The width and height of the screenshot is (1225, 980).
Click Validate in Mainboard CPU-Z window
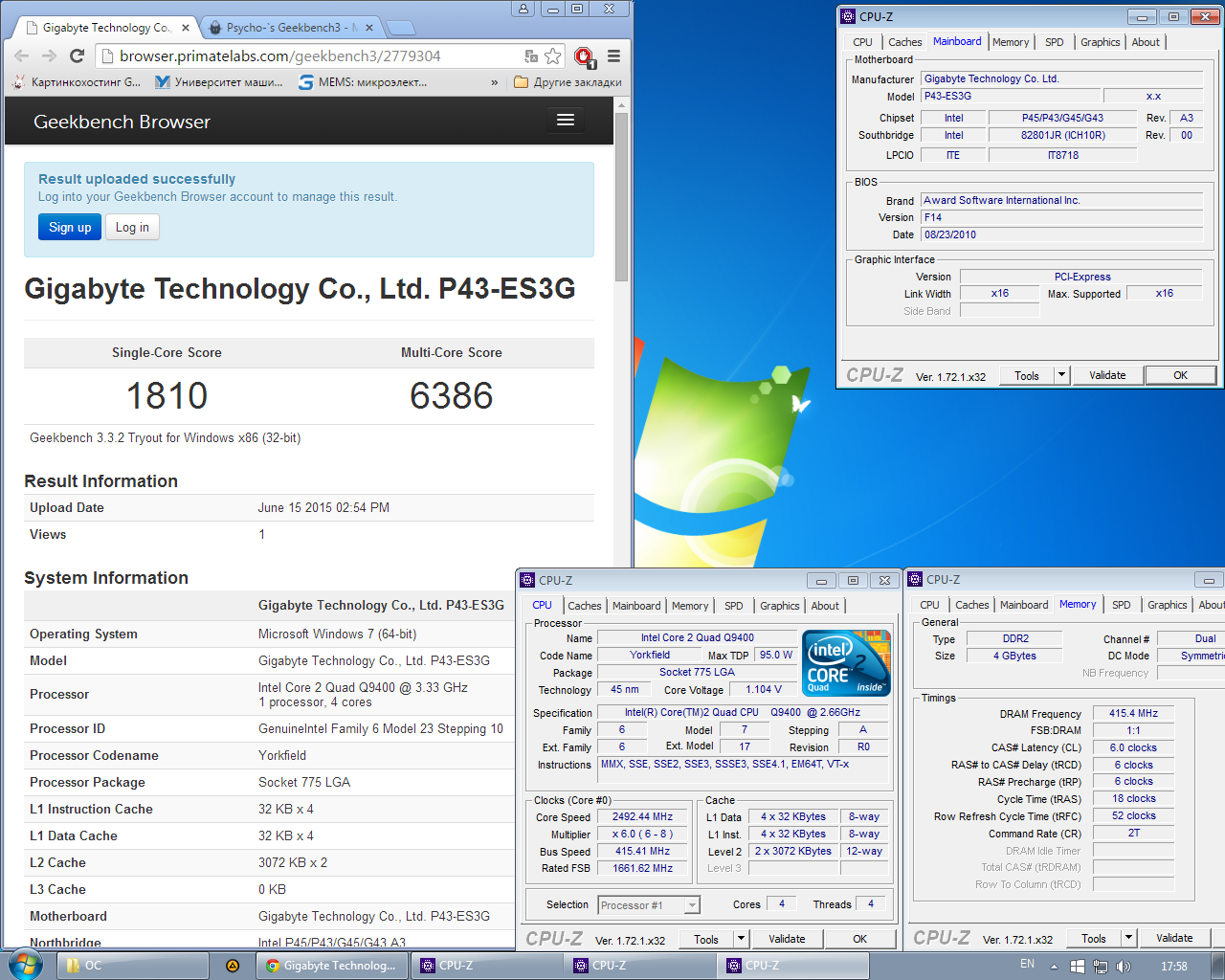(x=1107, y=375)
